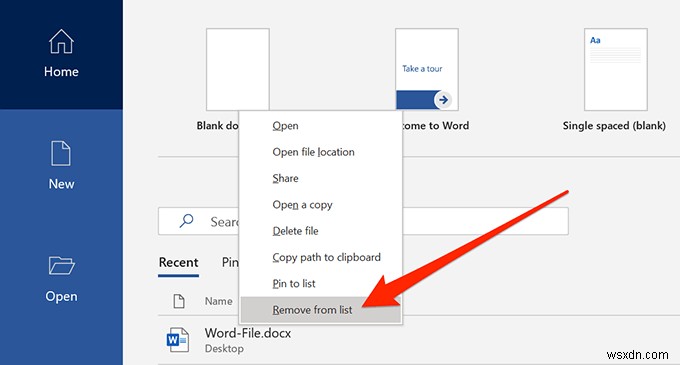Choose Open file location menu entry
This screenshot has width=680, height=365.
coord(320,152)
